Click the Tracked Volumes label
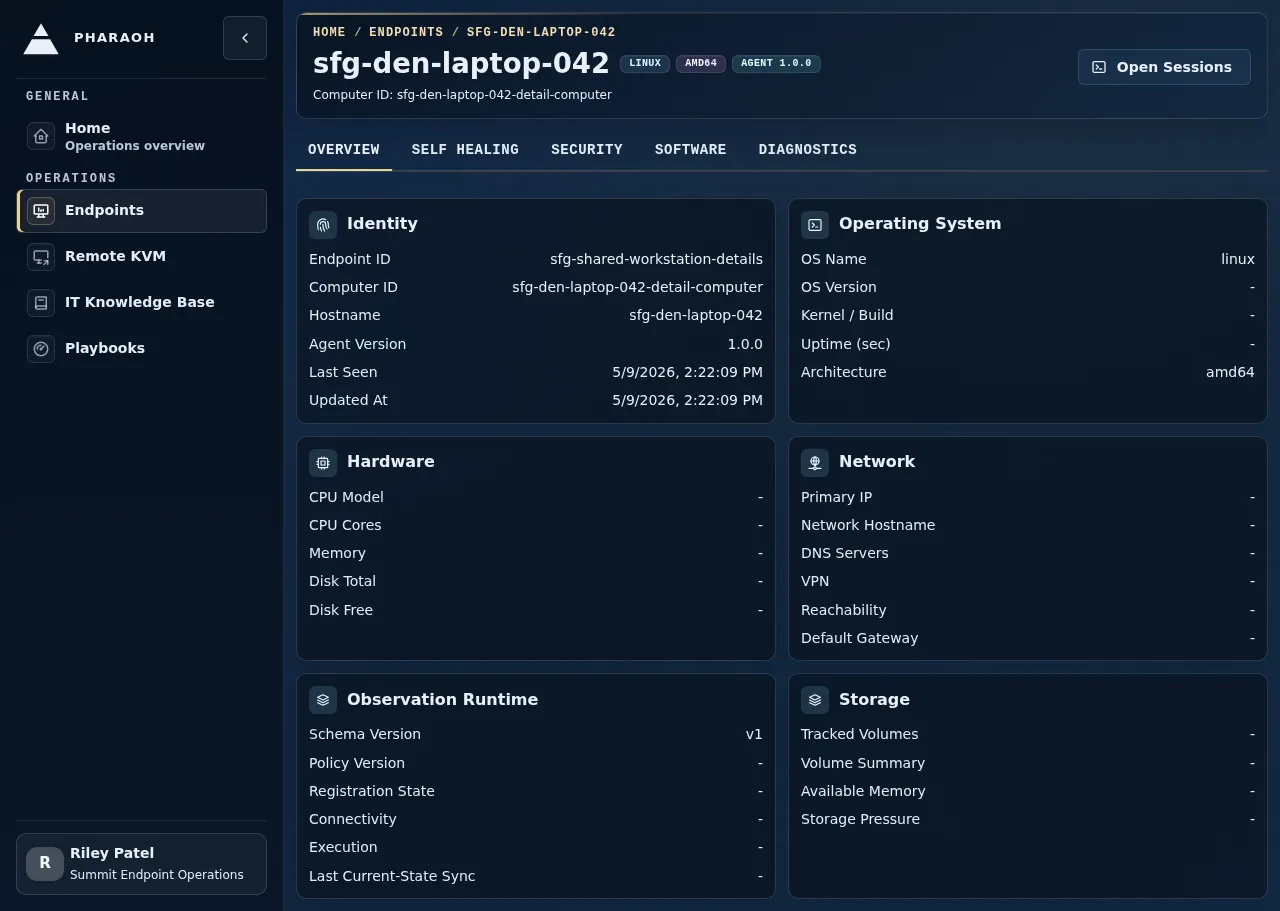Screen dimensions: 1280x911 pos(859,734)
